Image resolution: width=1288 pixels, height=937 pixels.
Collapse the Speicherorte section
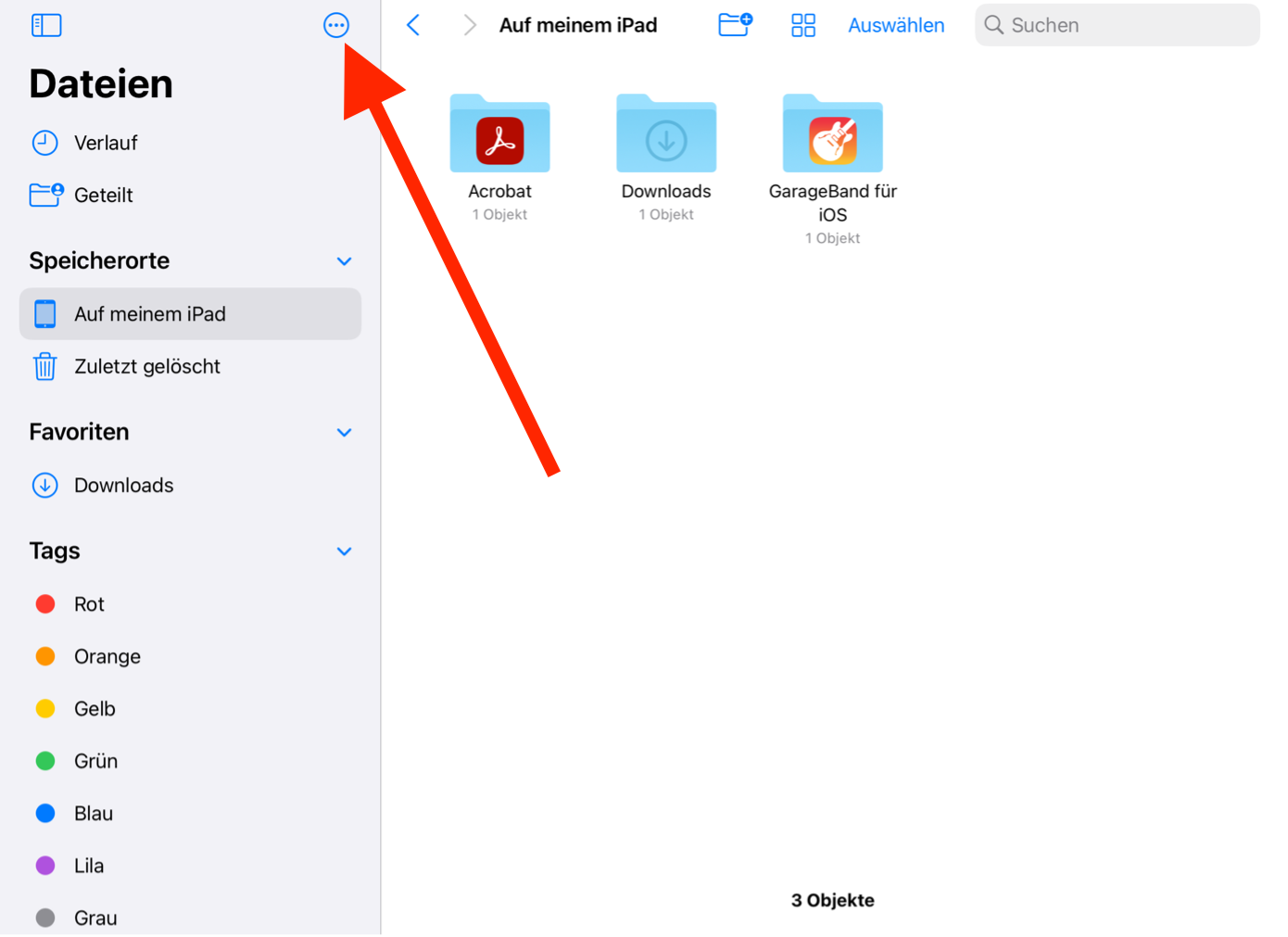point(344,261)
